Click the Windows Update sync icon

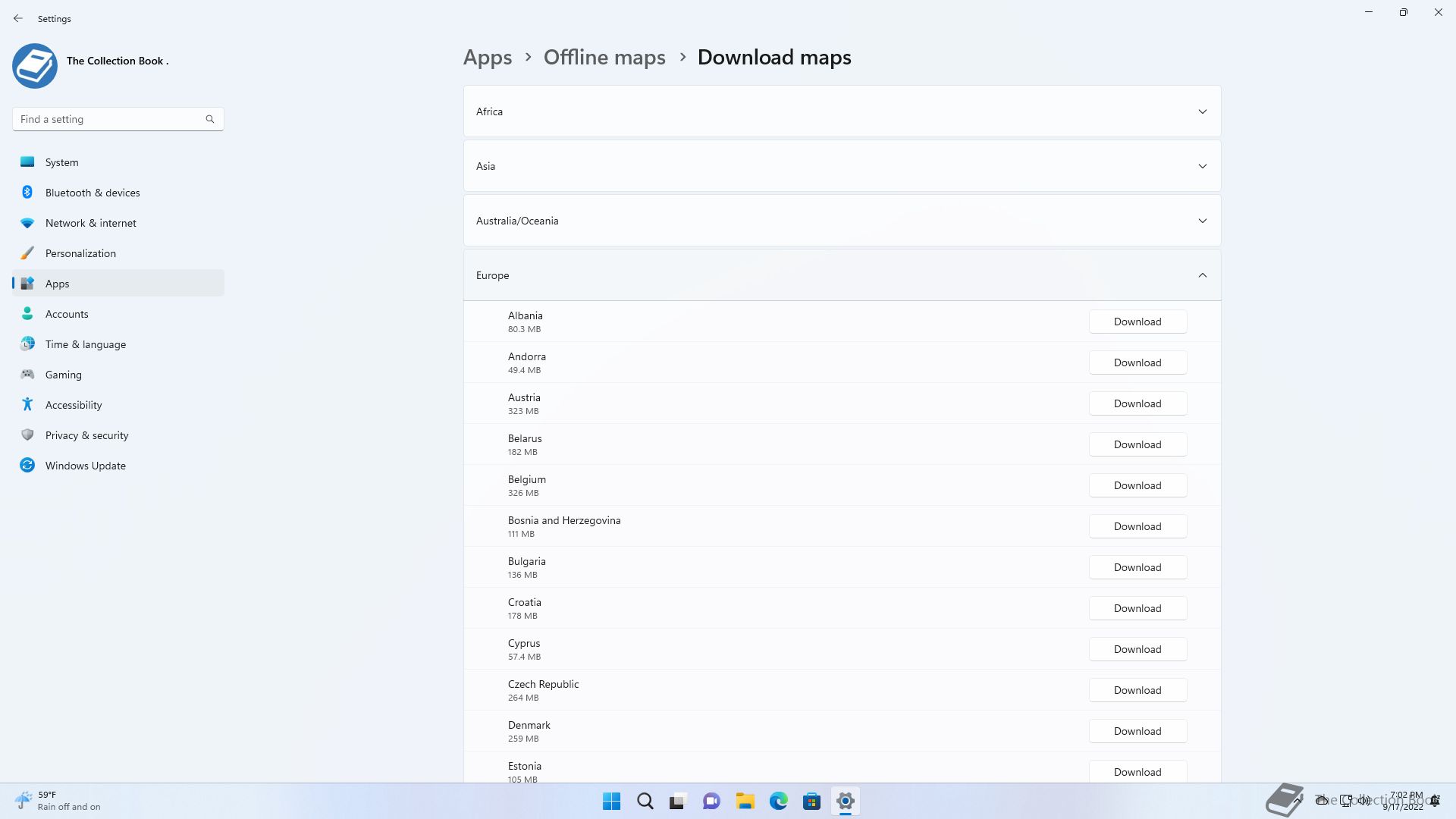(x=27, y=466)
